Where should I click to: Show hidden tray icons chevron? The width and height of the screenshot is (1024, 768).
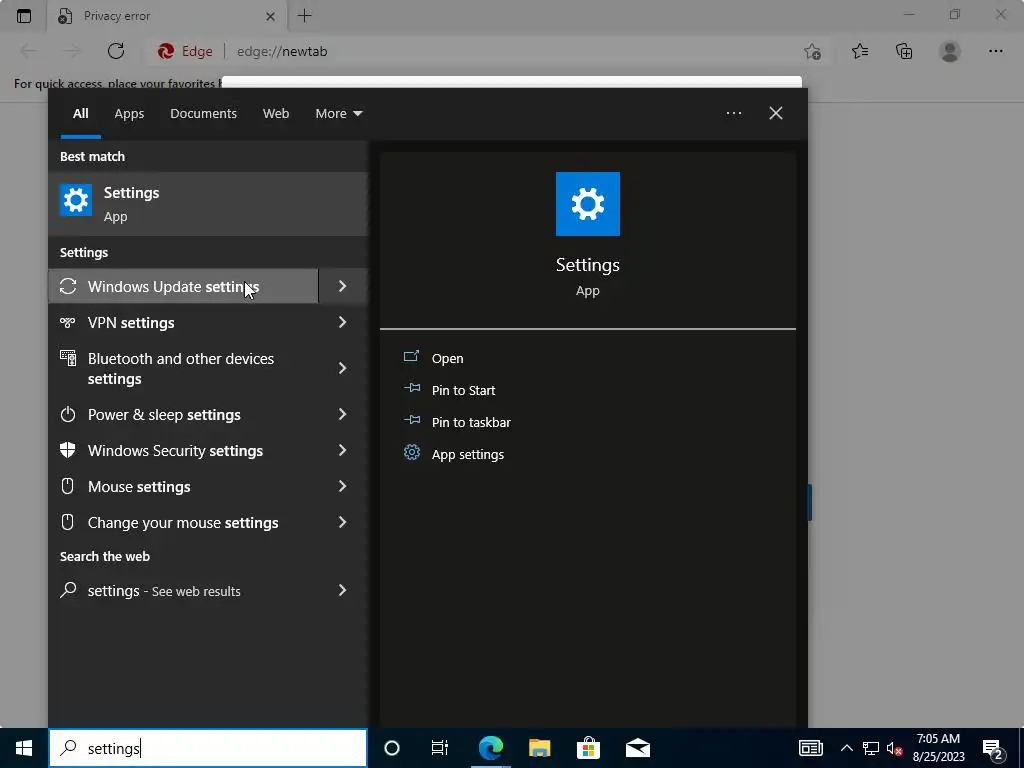coord(846,748)
